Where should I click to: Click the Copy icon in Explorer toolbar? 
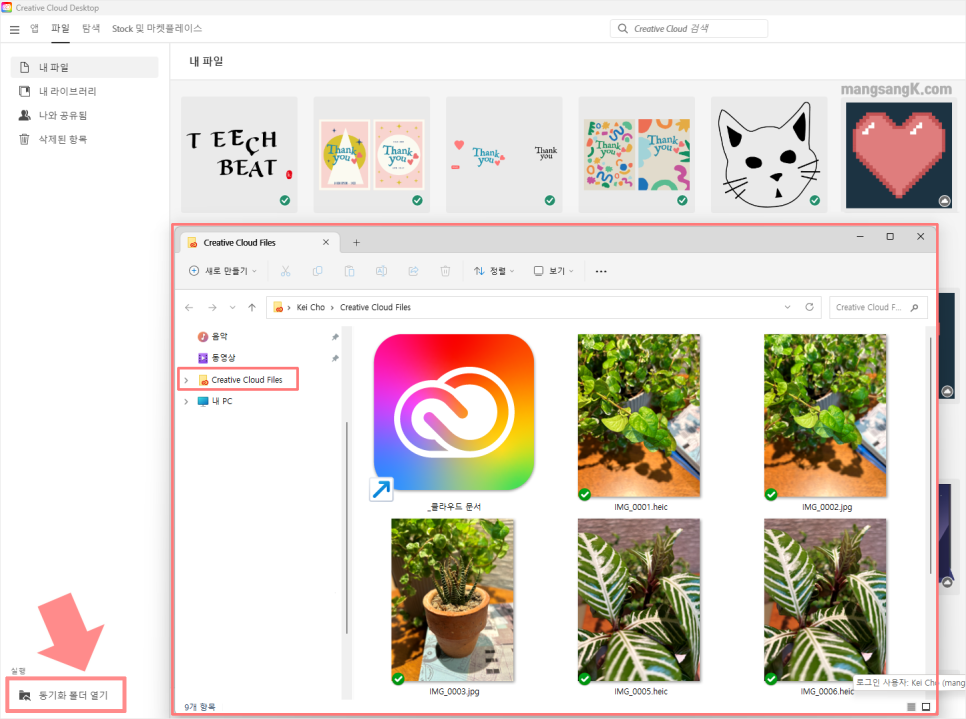(x=317, y=271)
